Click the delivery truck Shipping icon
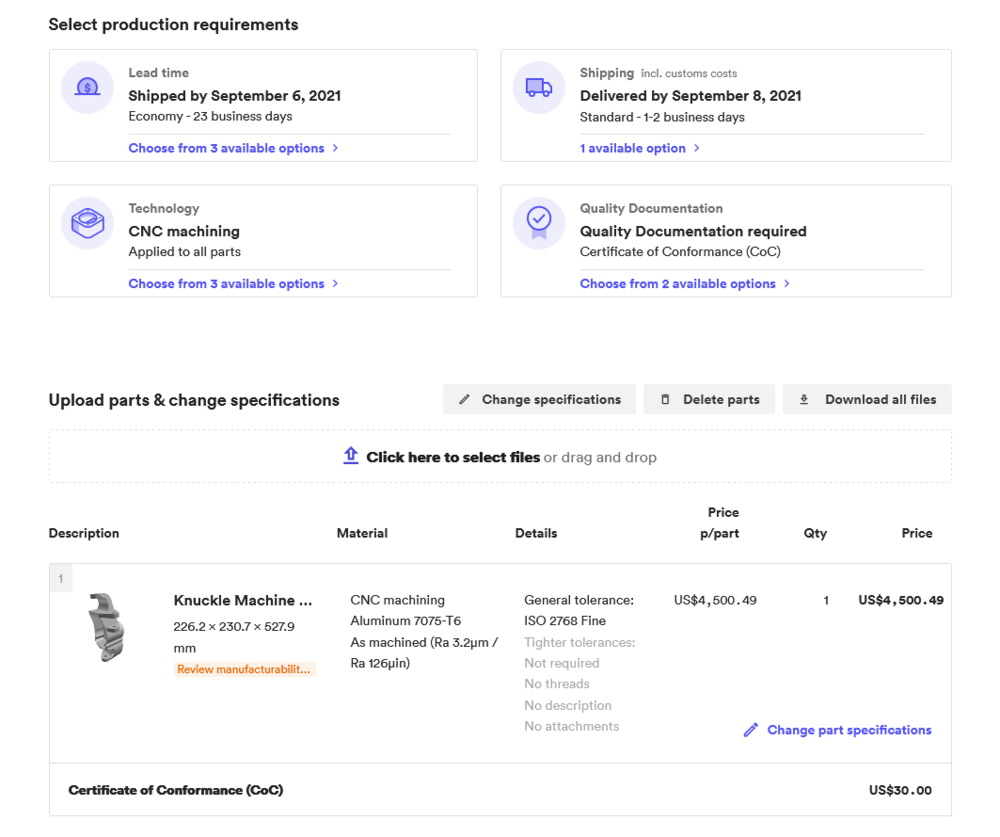This screenshot has width=1000, height=837. (538, 87)
